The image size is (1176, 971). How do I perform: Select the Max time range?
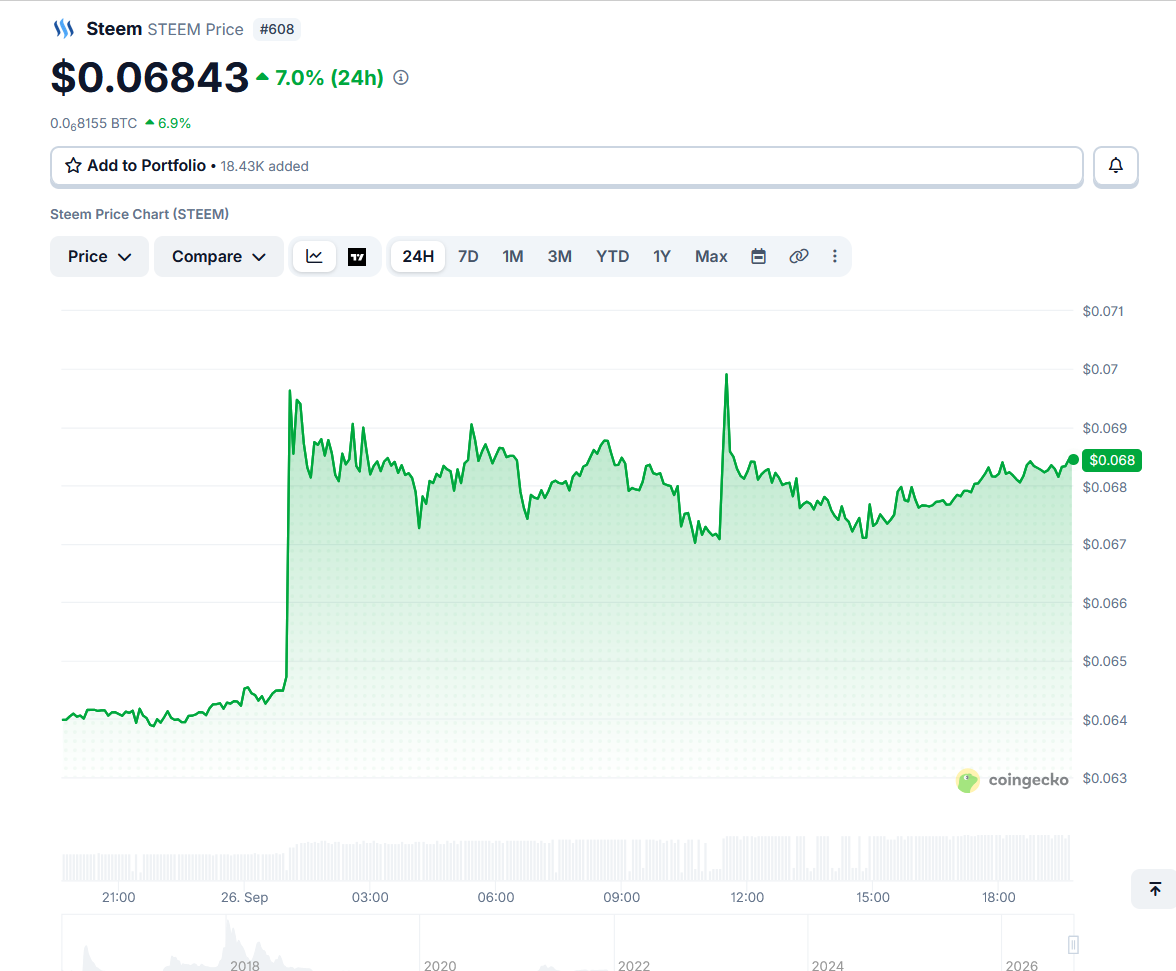(x=711, y=256)
